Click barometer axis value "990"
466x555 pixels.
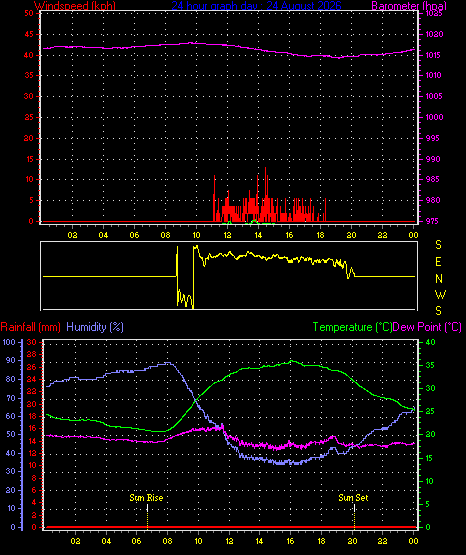(433, 159)
